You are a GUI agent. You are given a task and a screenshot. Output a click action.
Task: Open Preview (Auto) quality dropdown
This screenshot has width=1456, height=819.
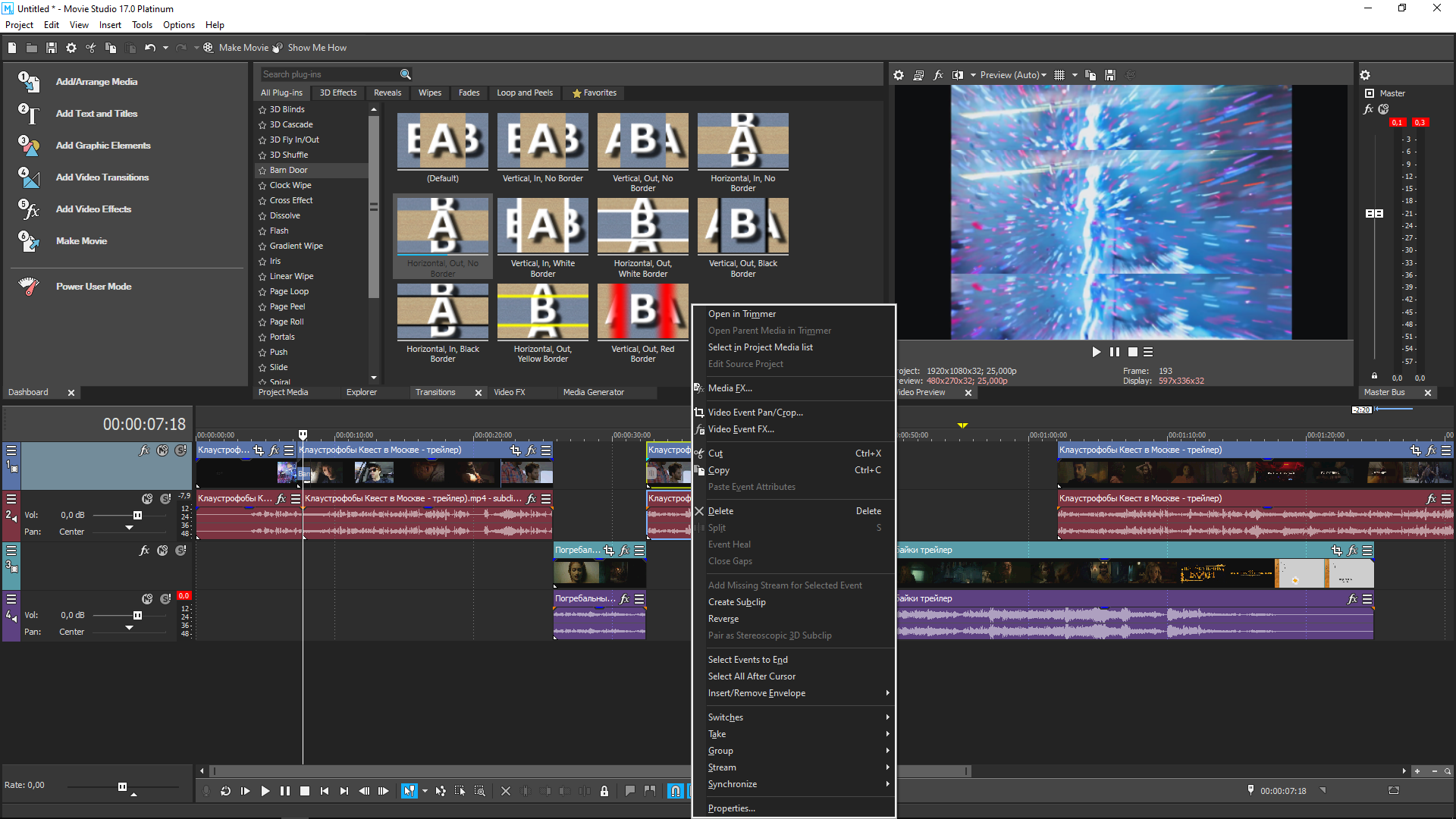[1012, 75]
